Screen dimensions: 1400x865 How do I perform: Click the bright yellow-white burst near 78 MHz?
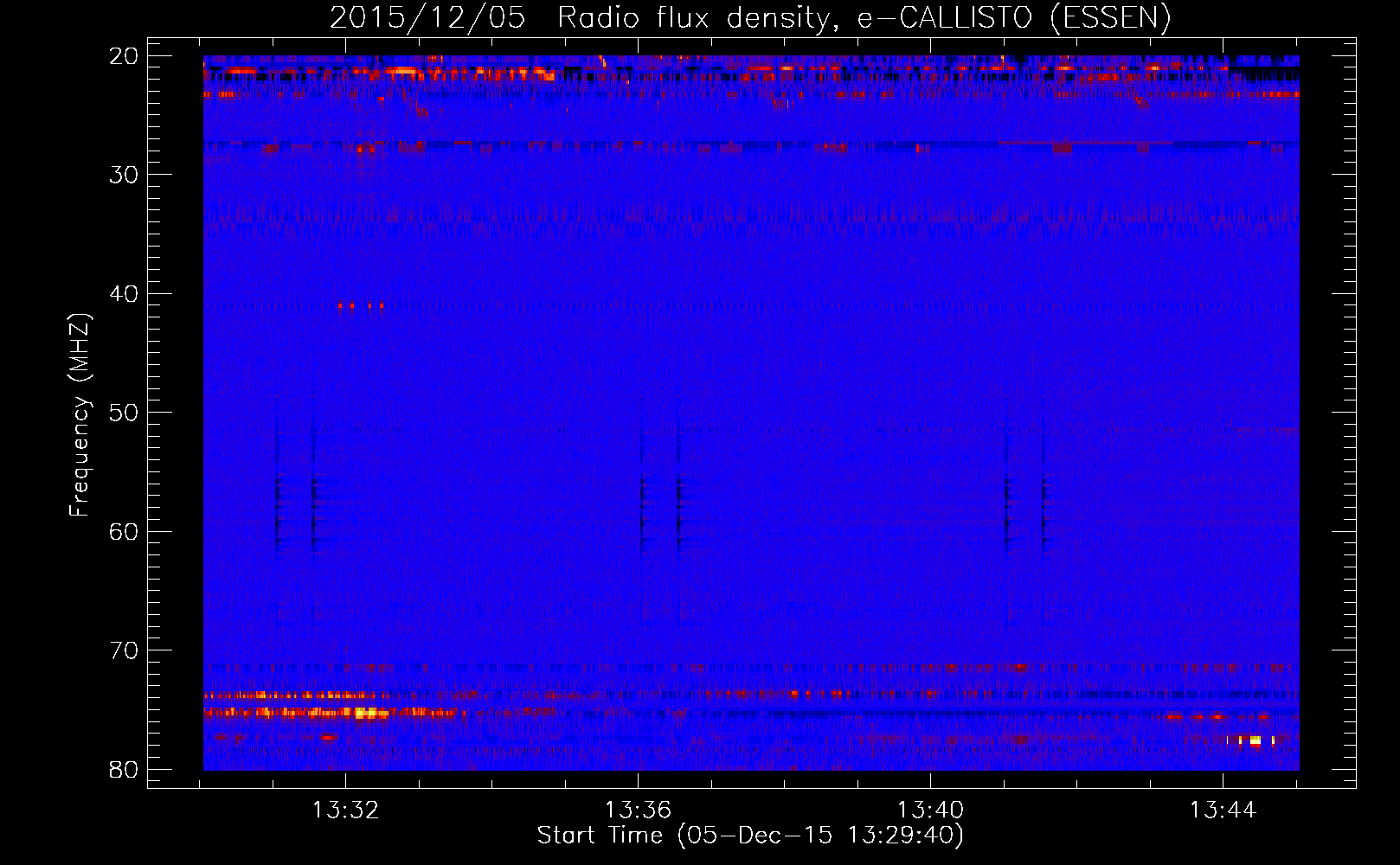1251,740
